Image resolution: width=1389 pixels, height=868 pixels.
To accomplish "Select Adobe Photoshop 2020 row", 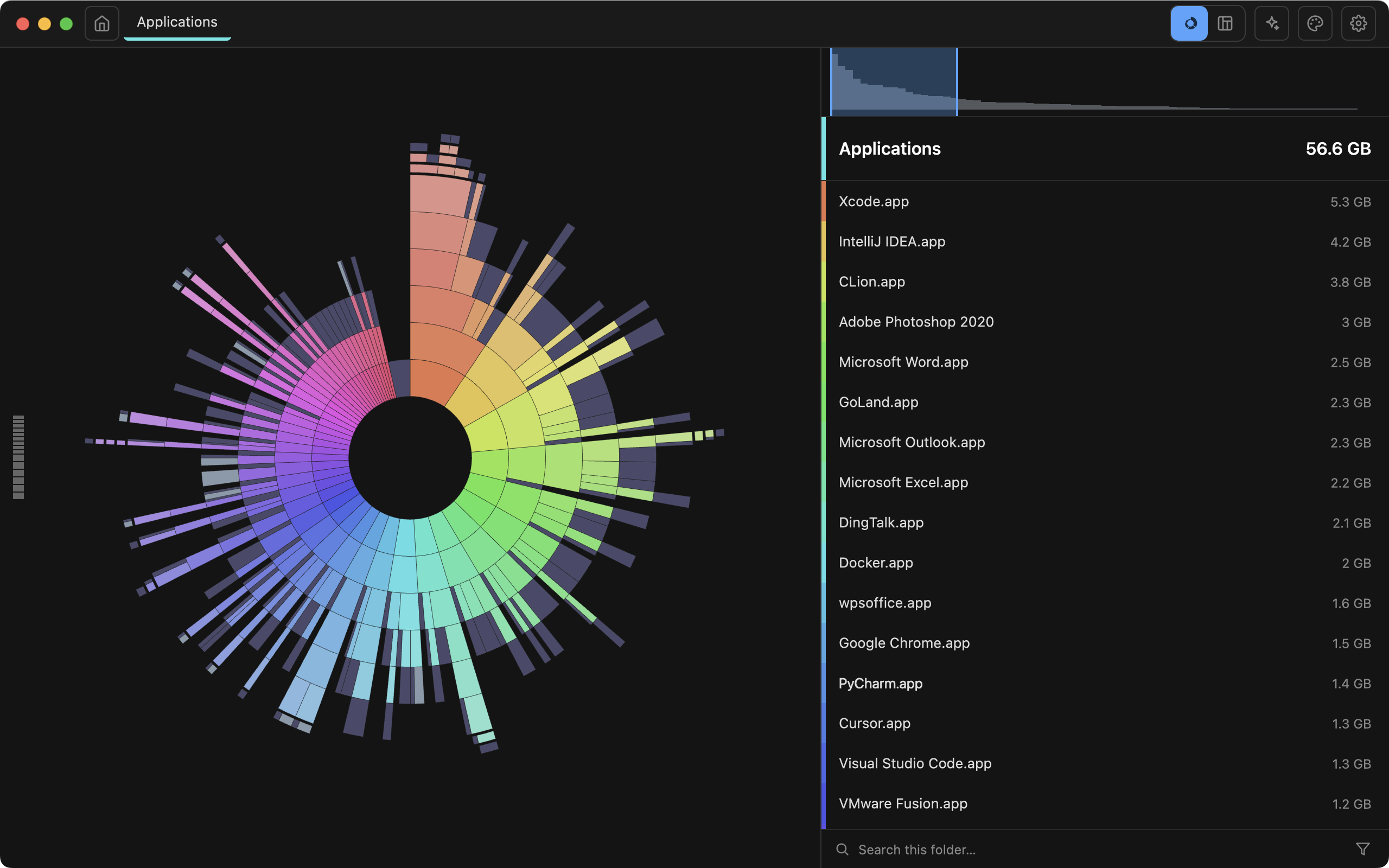I will tap(1105, 322).
